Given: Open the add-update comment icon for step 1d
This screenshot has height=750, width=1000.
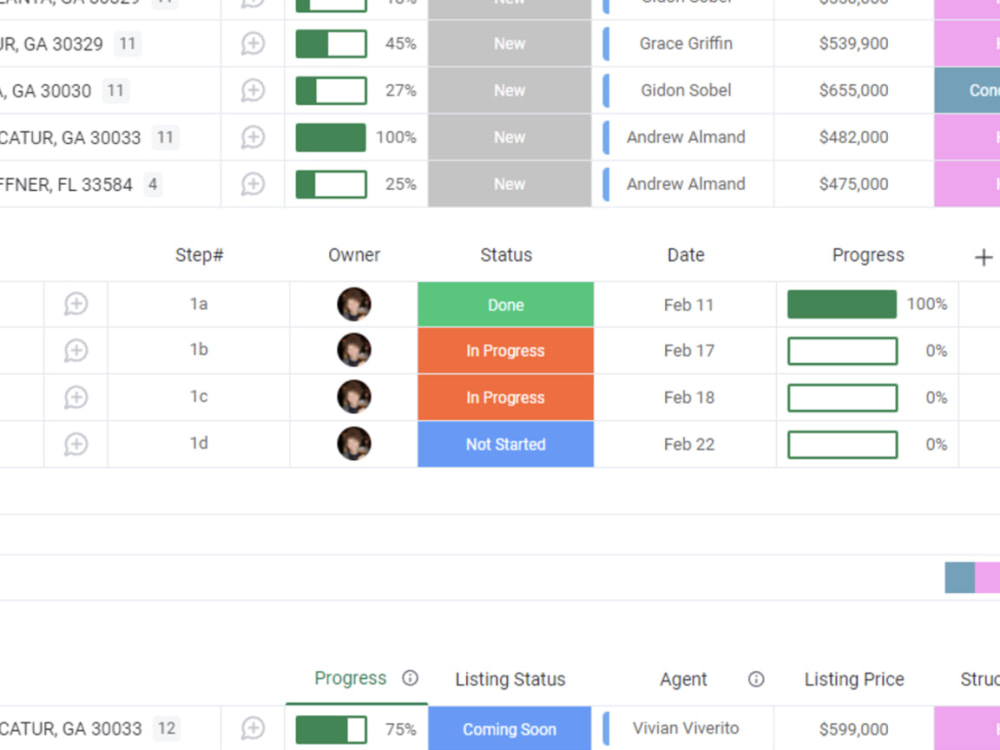Looking at the screenshot, I should click(x=76, y=444).
